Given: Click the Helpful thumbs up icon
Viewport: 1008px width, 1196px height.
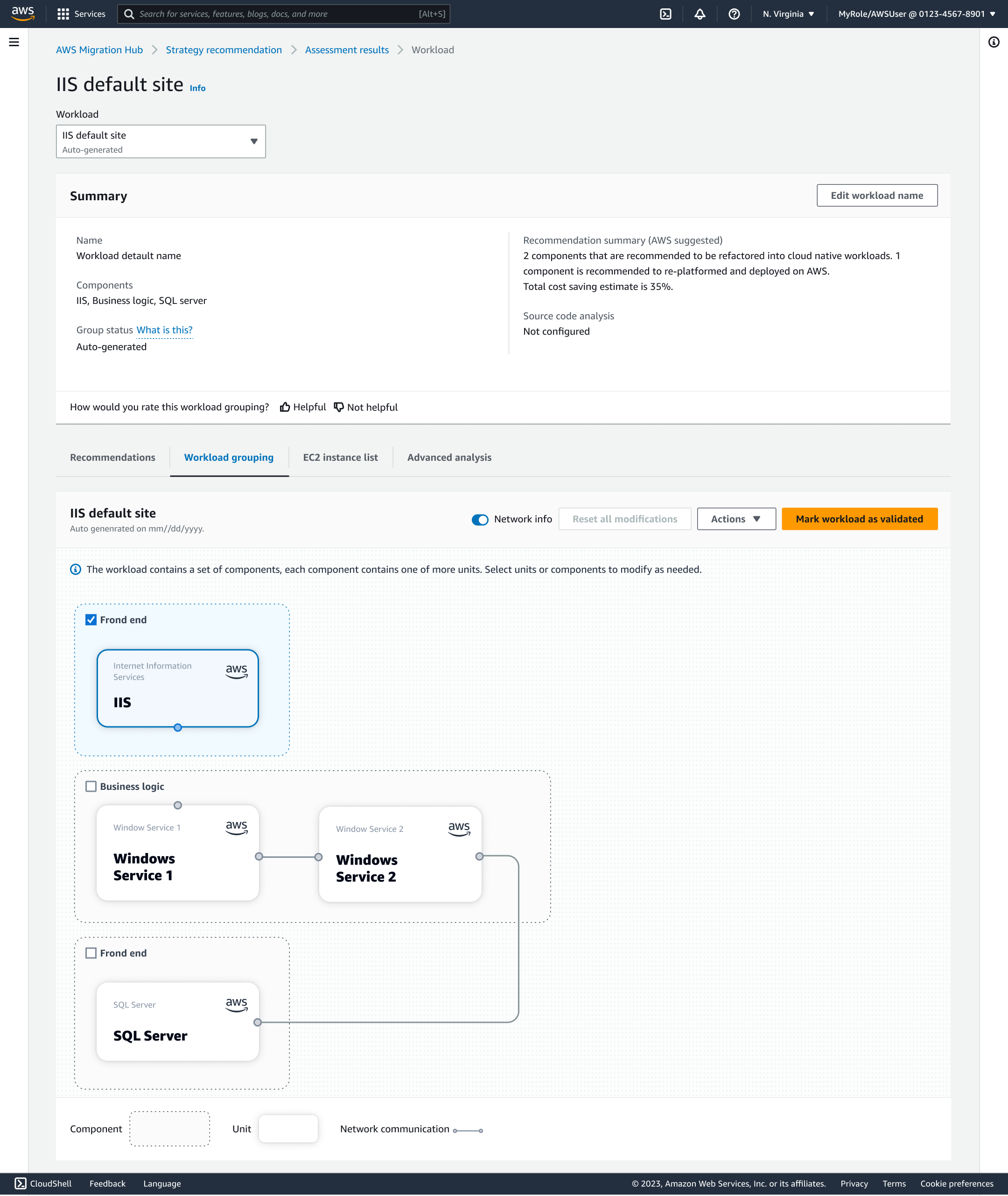Looking at the screenshot, I should pos(285,407).
